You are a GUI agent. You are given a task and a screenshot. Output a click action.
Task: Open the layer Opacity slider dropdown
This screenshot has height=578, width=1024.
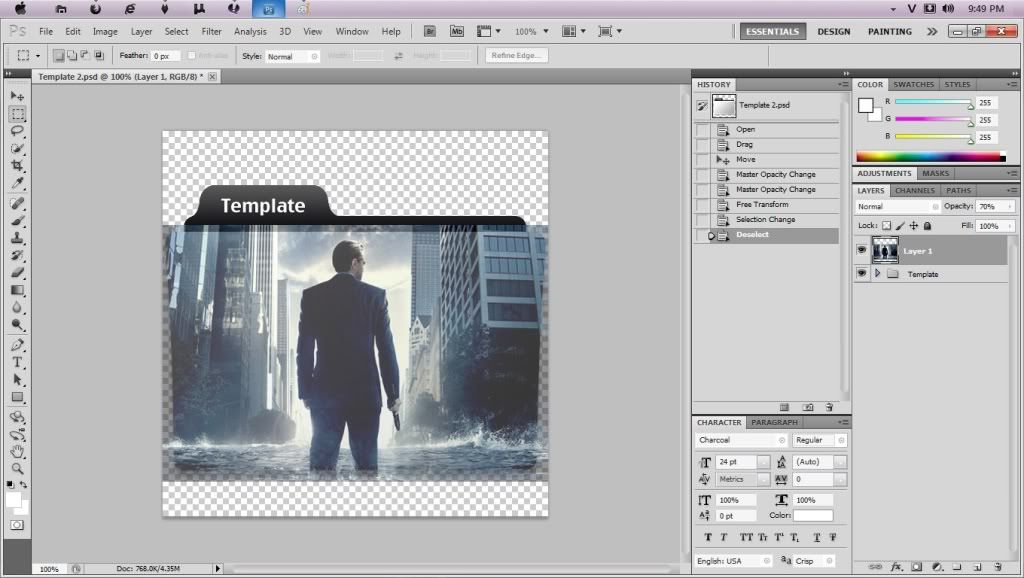1010,206
